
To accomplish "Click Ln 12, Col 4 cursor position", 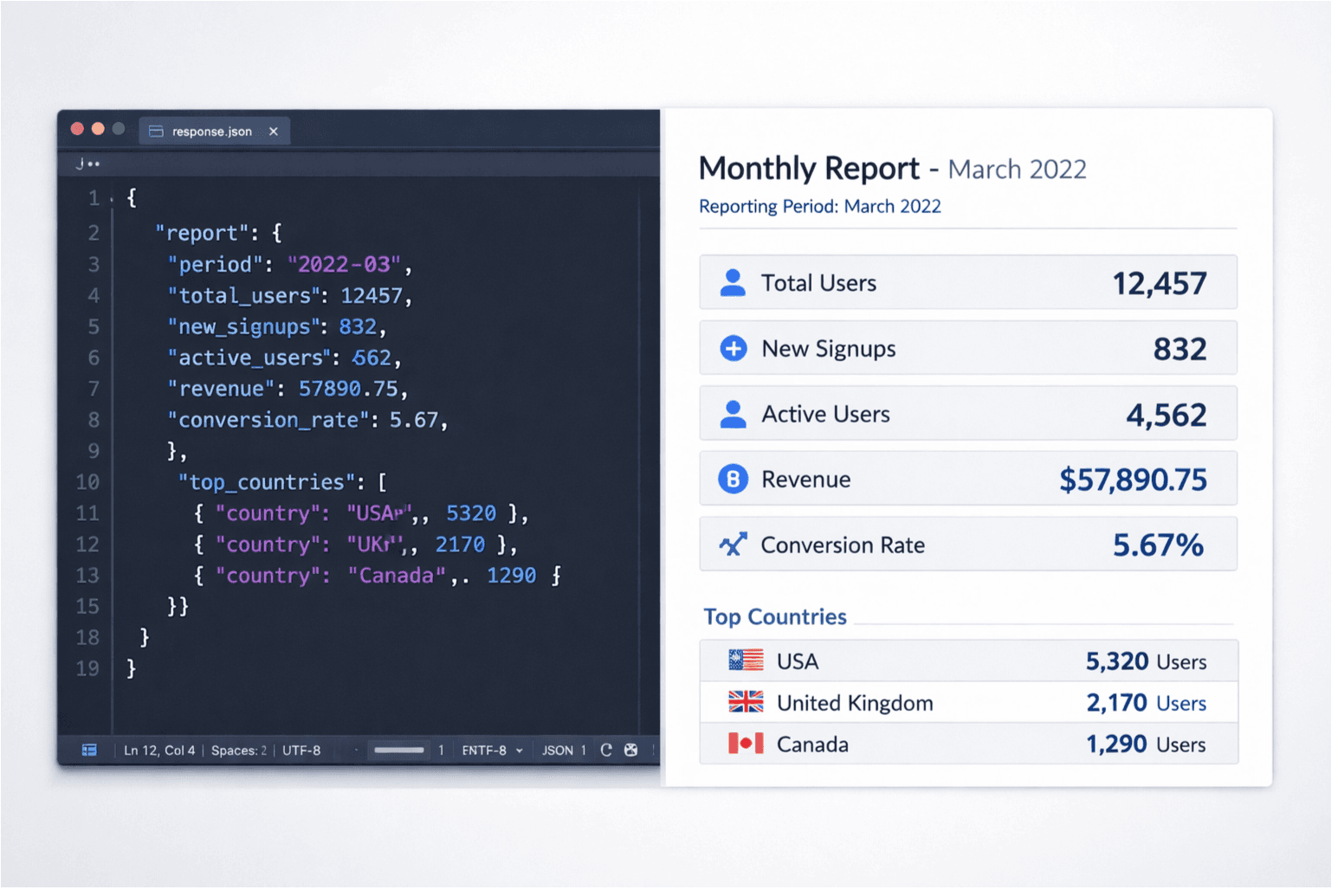I will pyautogui.click(x=159, y=751).
